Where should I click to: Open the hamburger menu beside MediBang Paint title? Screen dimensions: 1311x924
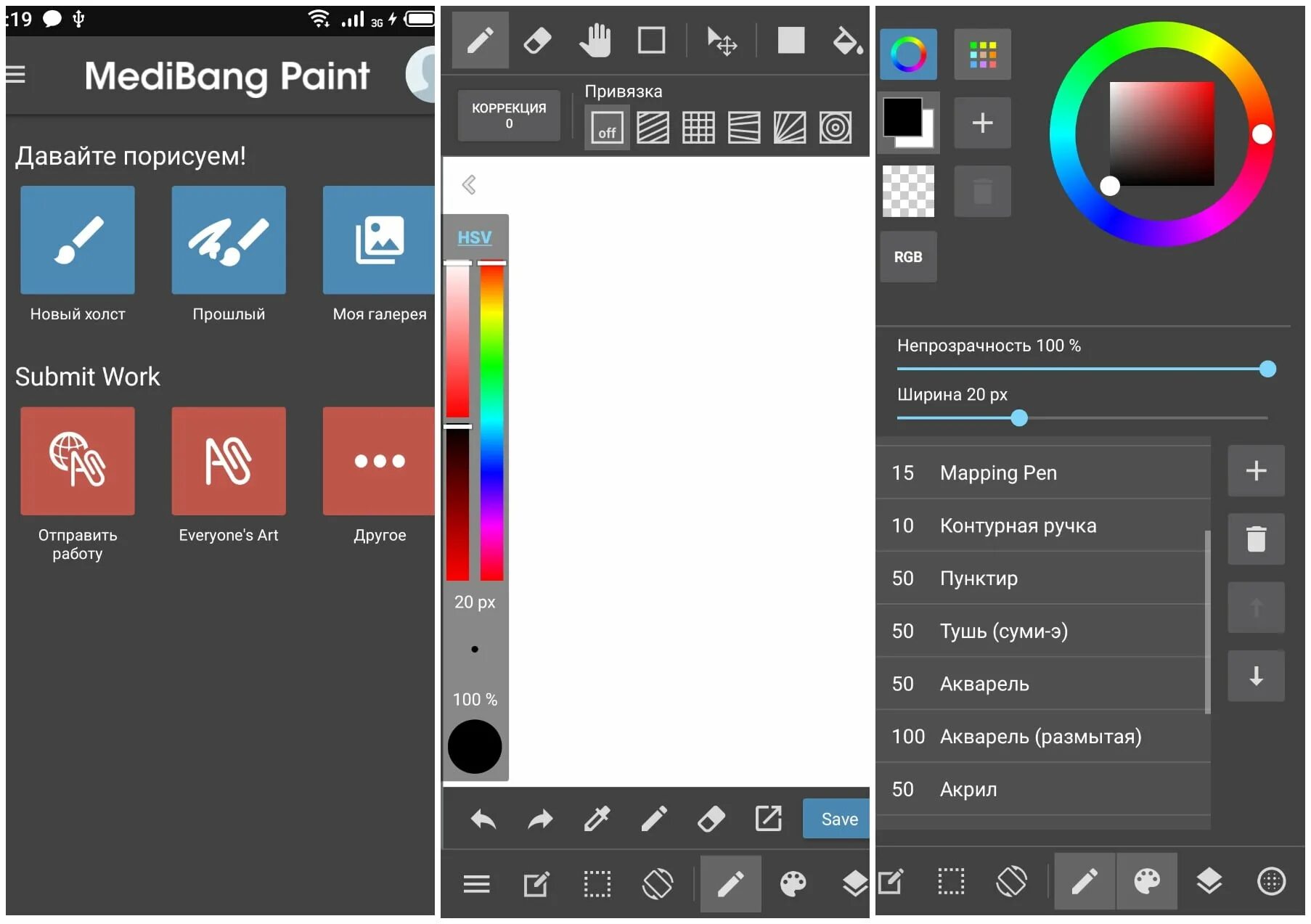click(15, 75)
